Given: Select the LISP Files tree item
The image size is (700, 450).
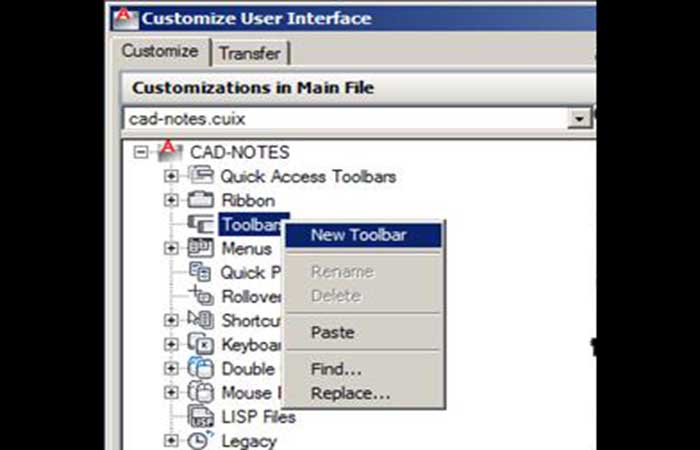Looking at the screenshot, I should pos(258,416).
